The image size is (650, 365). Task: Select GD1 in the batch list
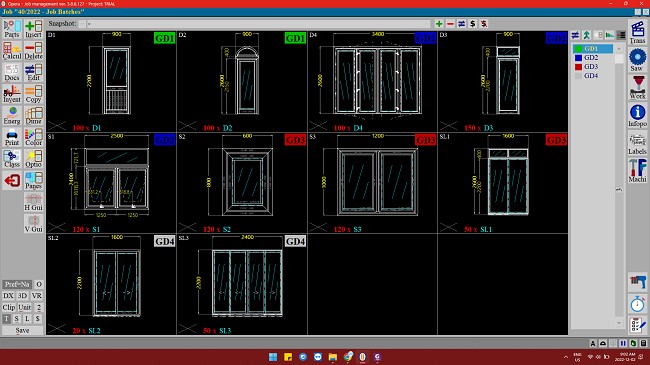click(593, 49)
